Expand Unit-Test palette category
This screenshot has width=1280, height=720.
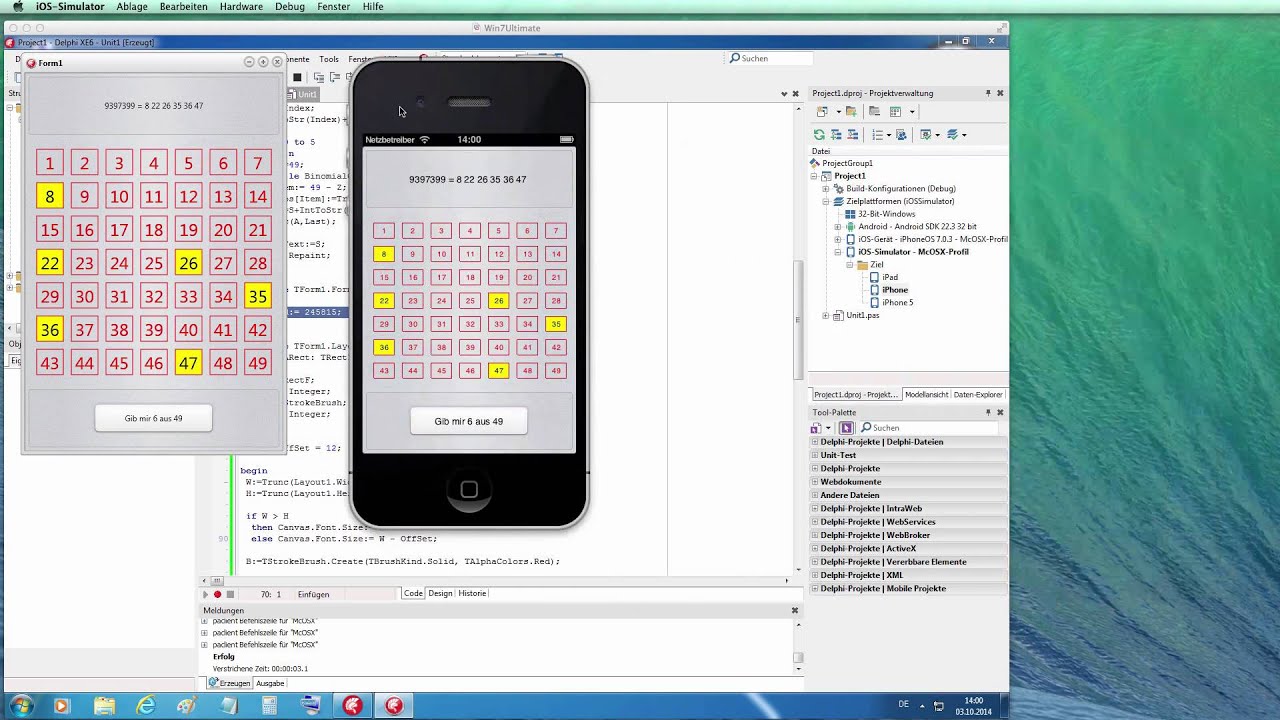tap(814, 455)
